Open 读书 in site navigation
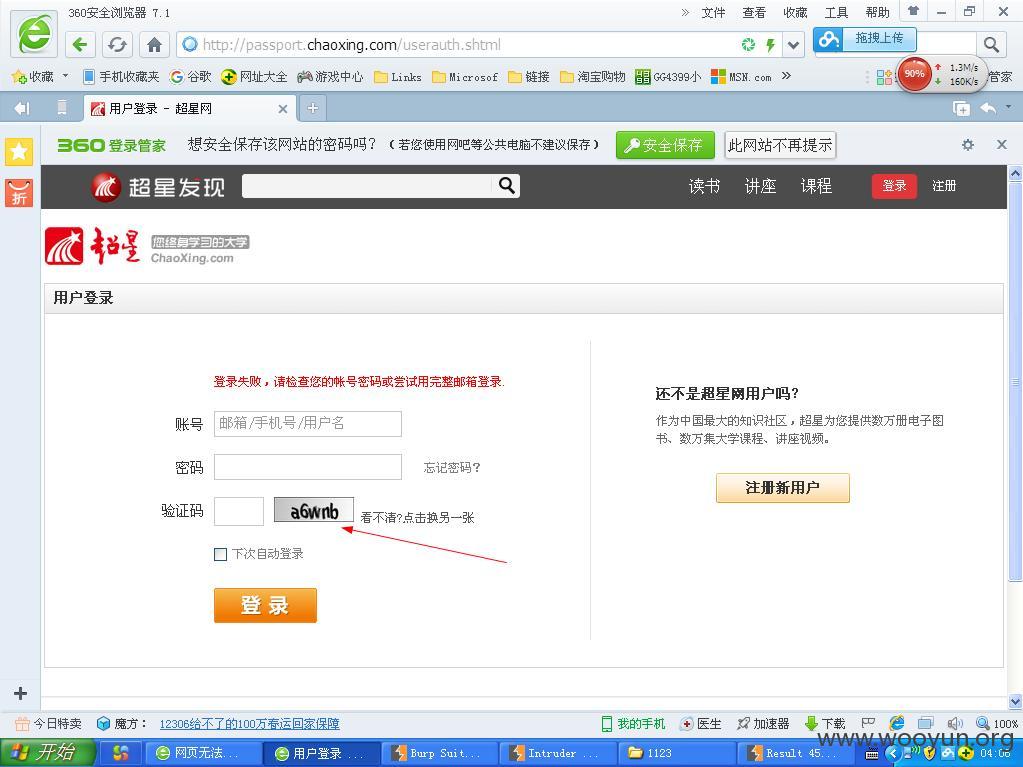 [x=705, y=186]
